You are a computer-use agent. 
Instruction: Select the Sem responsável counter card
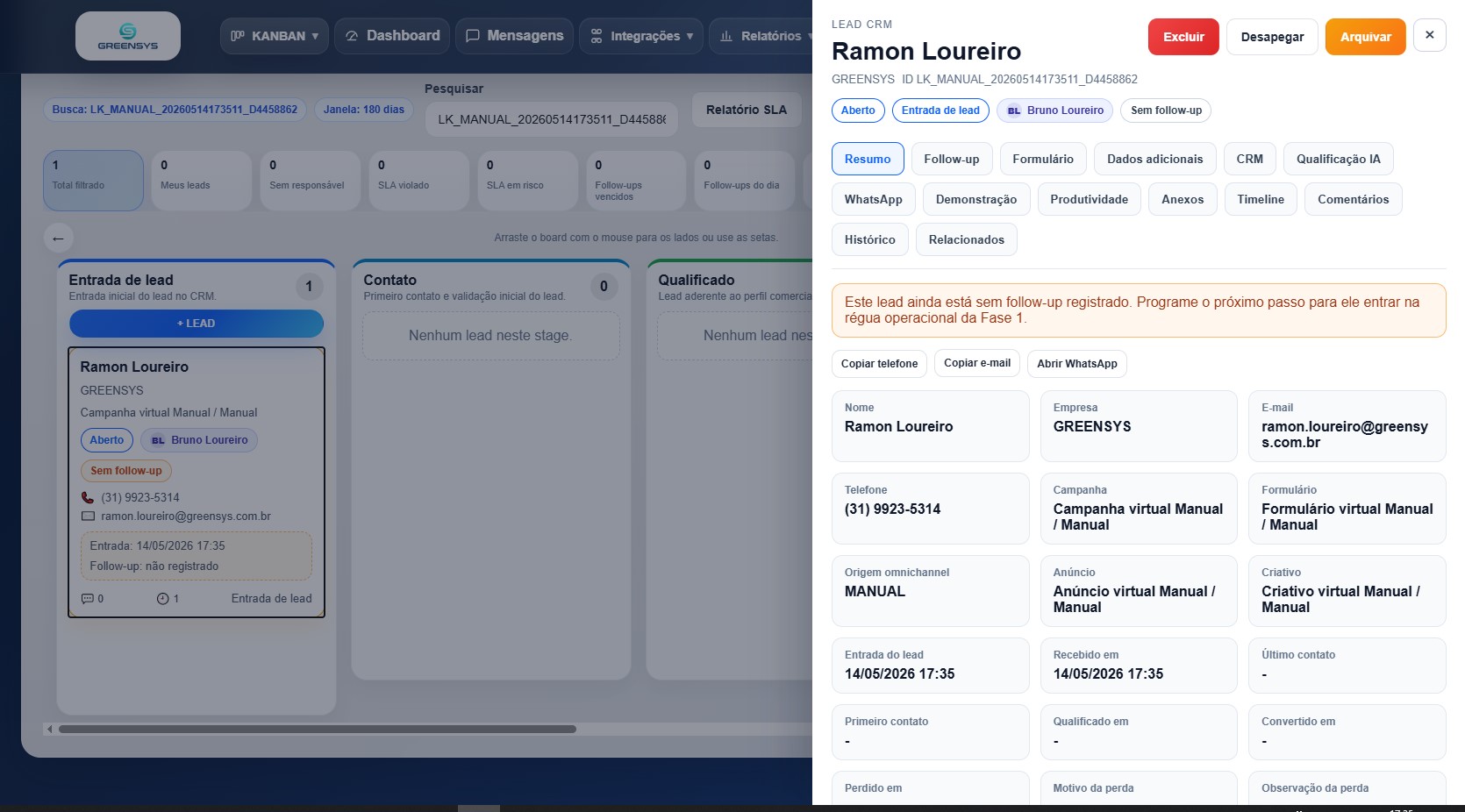(x=311, y=181)
